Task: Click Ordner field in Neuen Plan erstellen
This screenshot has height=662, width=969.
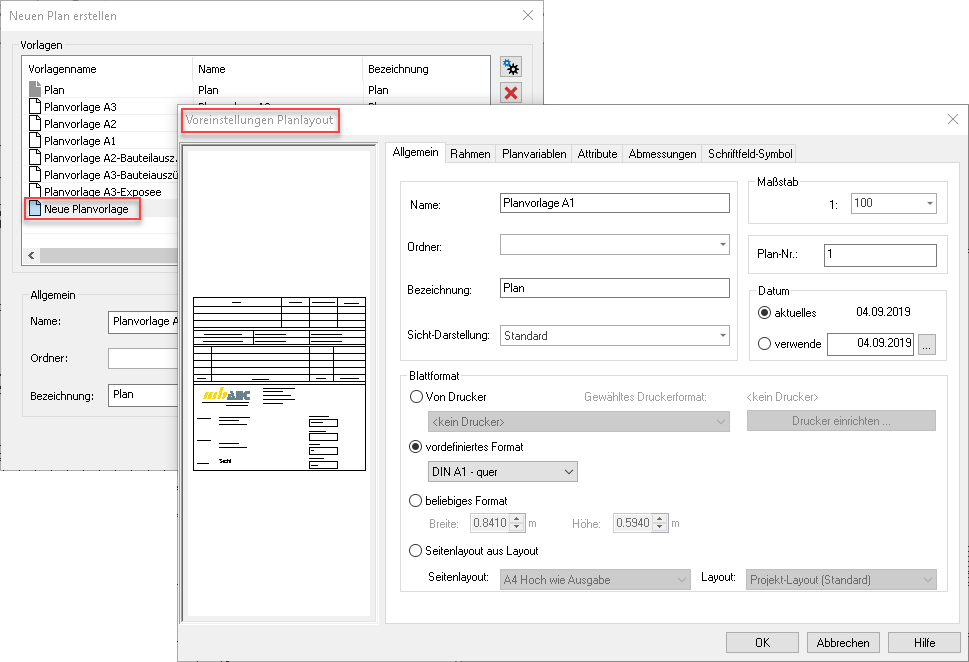Action: click(143, 359)
